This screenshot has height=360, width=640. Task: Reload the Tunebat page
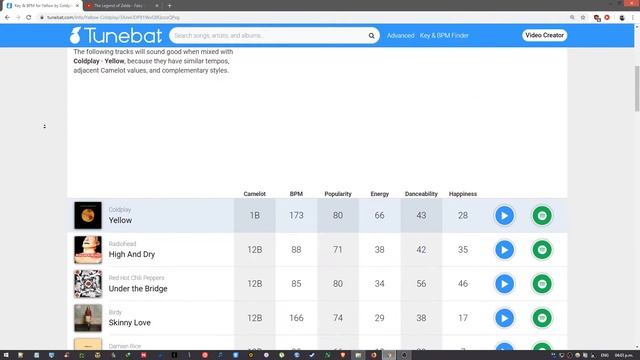coord(29,18)
